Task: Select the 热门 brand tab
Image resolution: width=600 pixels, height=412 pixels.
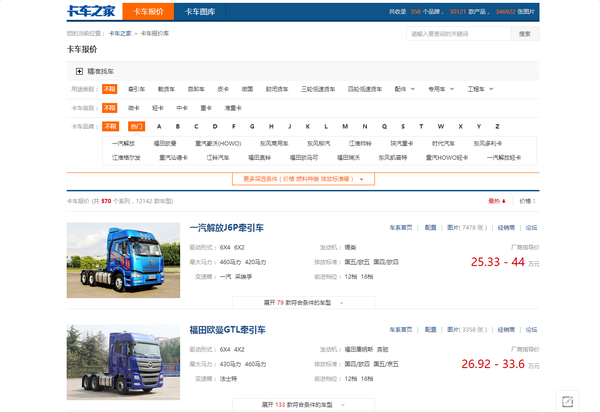Action: point(136,126)
